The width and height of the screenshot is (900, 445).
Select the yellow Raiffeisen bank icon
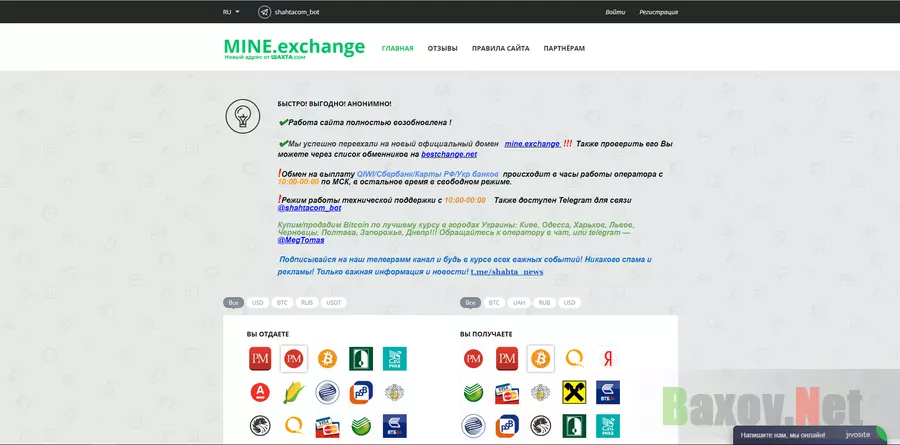click(574, 393)
